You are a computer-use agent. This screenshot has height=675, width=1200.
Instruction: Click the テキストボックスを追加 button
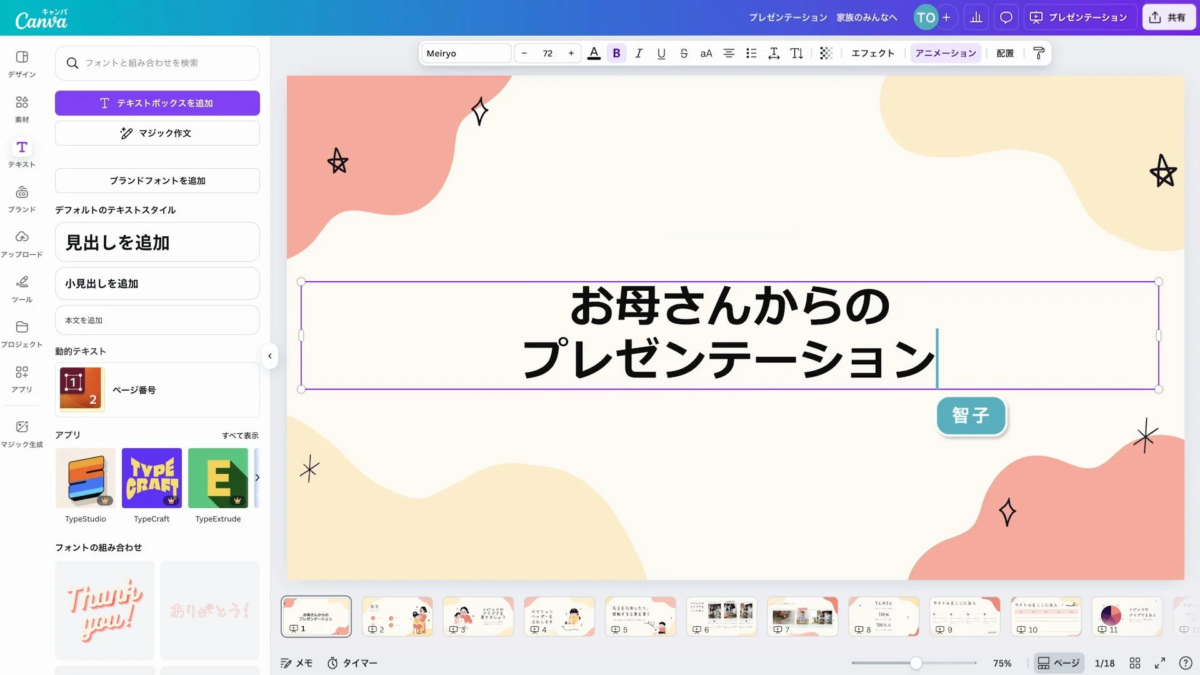157,102
